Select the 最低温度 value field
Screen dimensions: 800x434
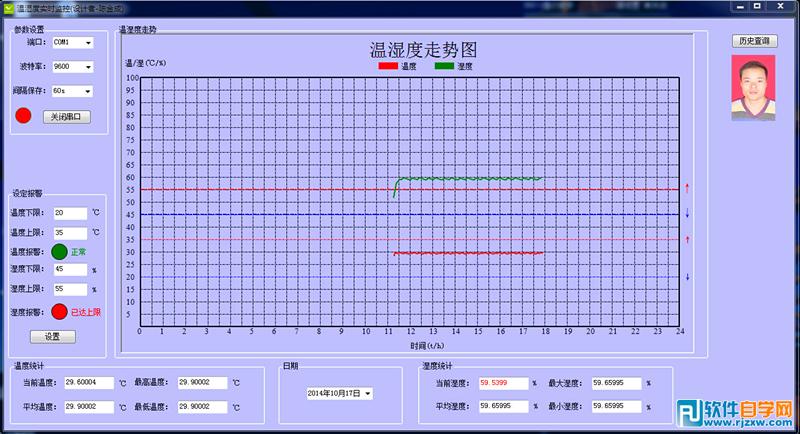pyautogui.click(x=203, y=407)
